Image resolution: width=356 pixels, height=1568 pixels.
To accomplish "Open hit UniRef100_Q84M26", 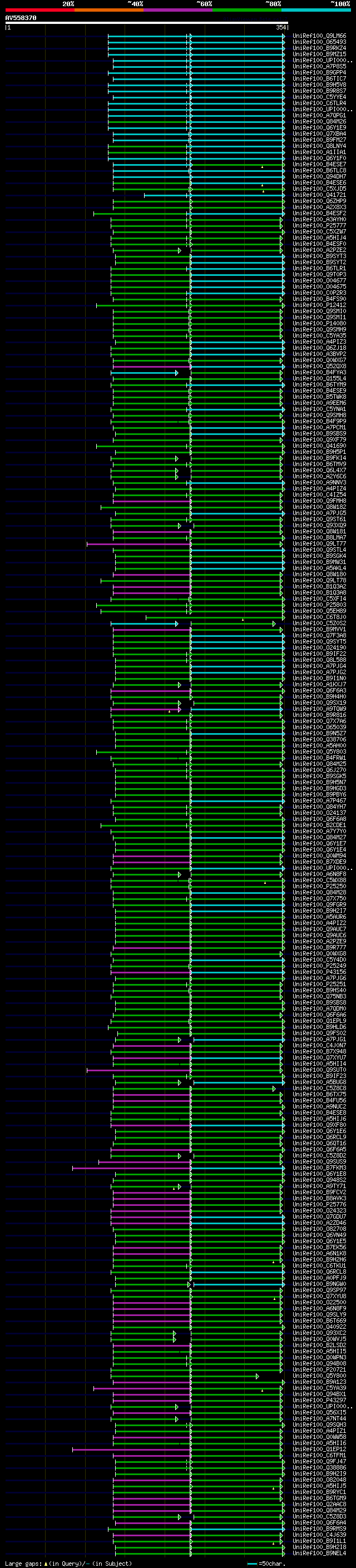I will pyautogui.click(x=319, y=122).
